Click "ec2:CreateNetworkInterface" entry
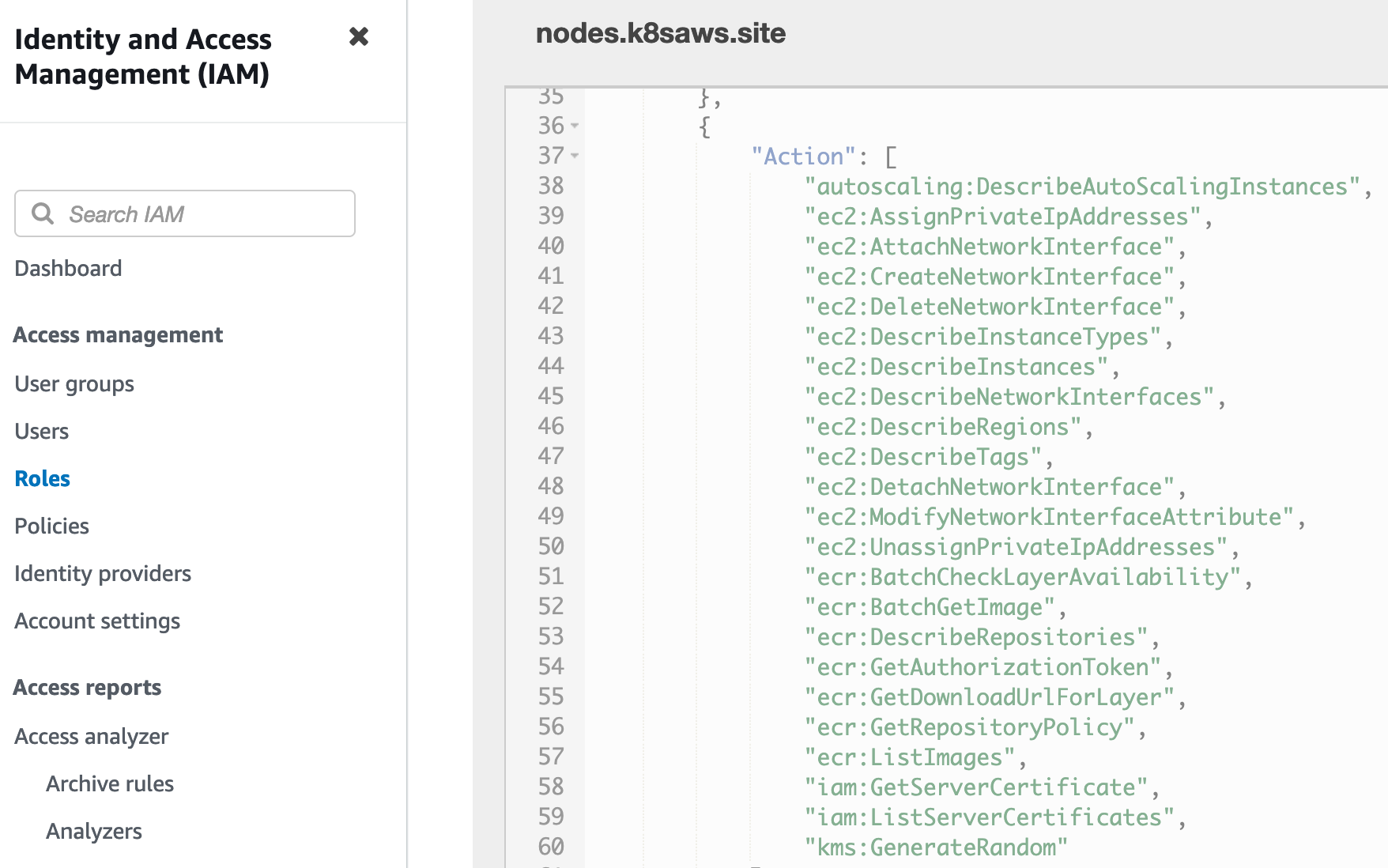The width and height of the screenshot is (1388, 868). (x=990, y=277)
